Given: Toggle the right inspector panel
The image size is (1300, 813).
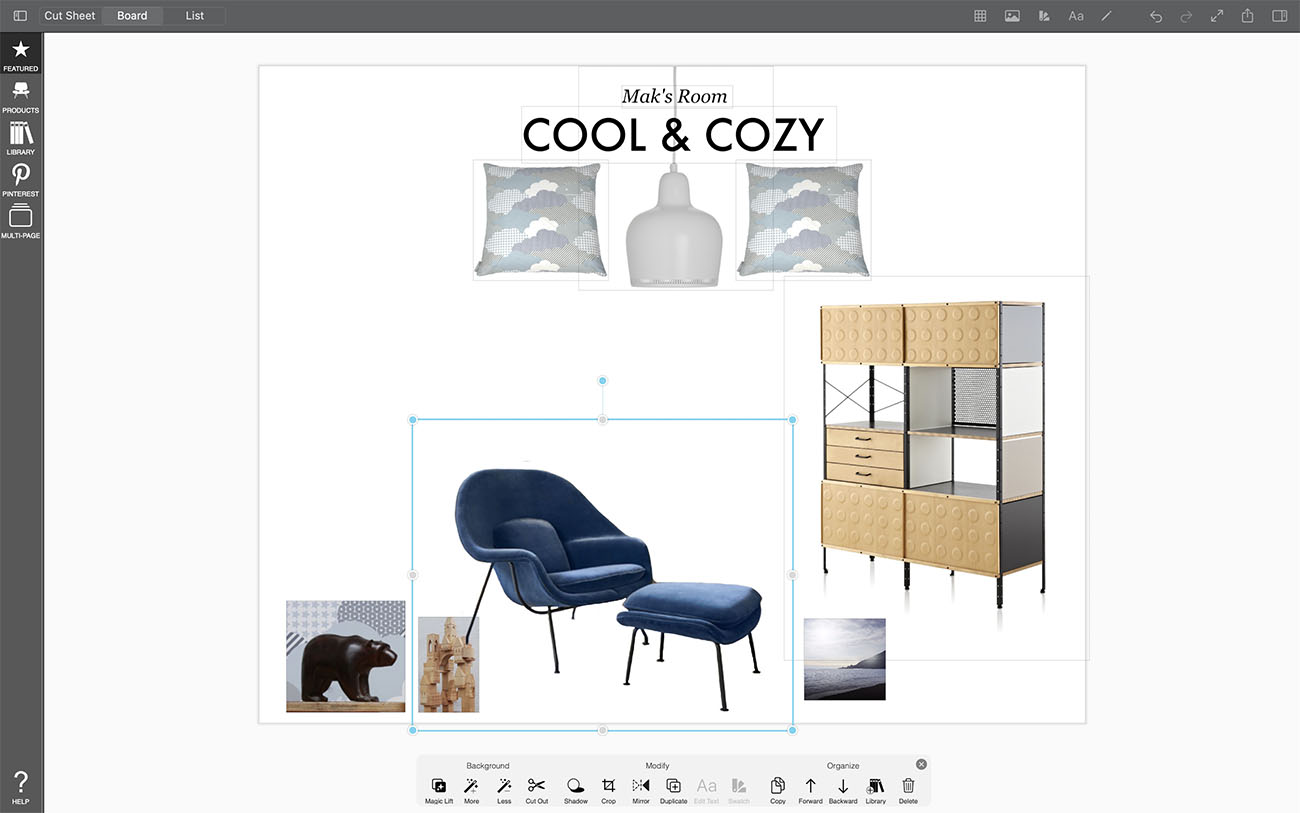Looking at the screenshot, I should pos(1279,16).
